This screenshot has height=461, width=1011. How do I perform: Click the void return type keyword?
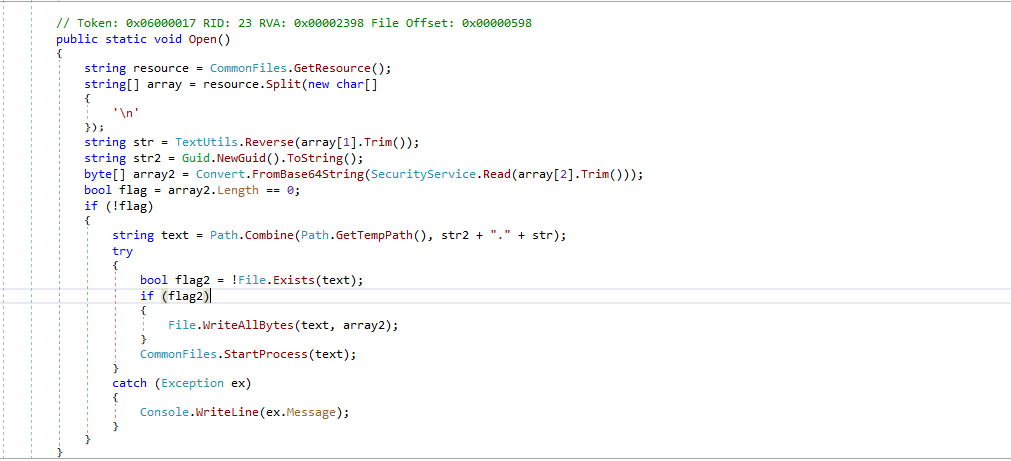(168, 39)
